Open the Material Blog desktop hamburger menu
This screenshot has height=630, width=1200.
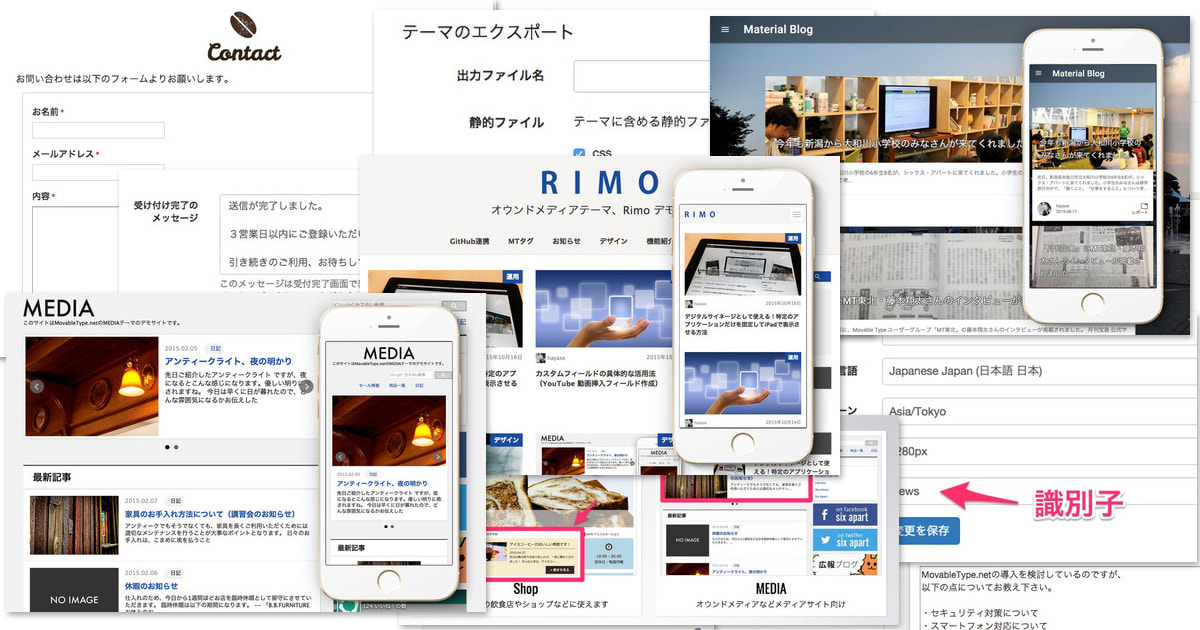pyautogui.click(x=725, y=30)
